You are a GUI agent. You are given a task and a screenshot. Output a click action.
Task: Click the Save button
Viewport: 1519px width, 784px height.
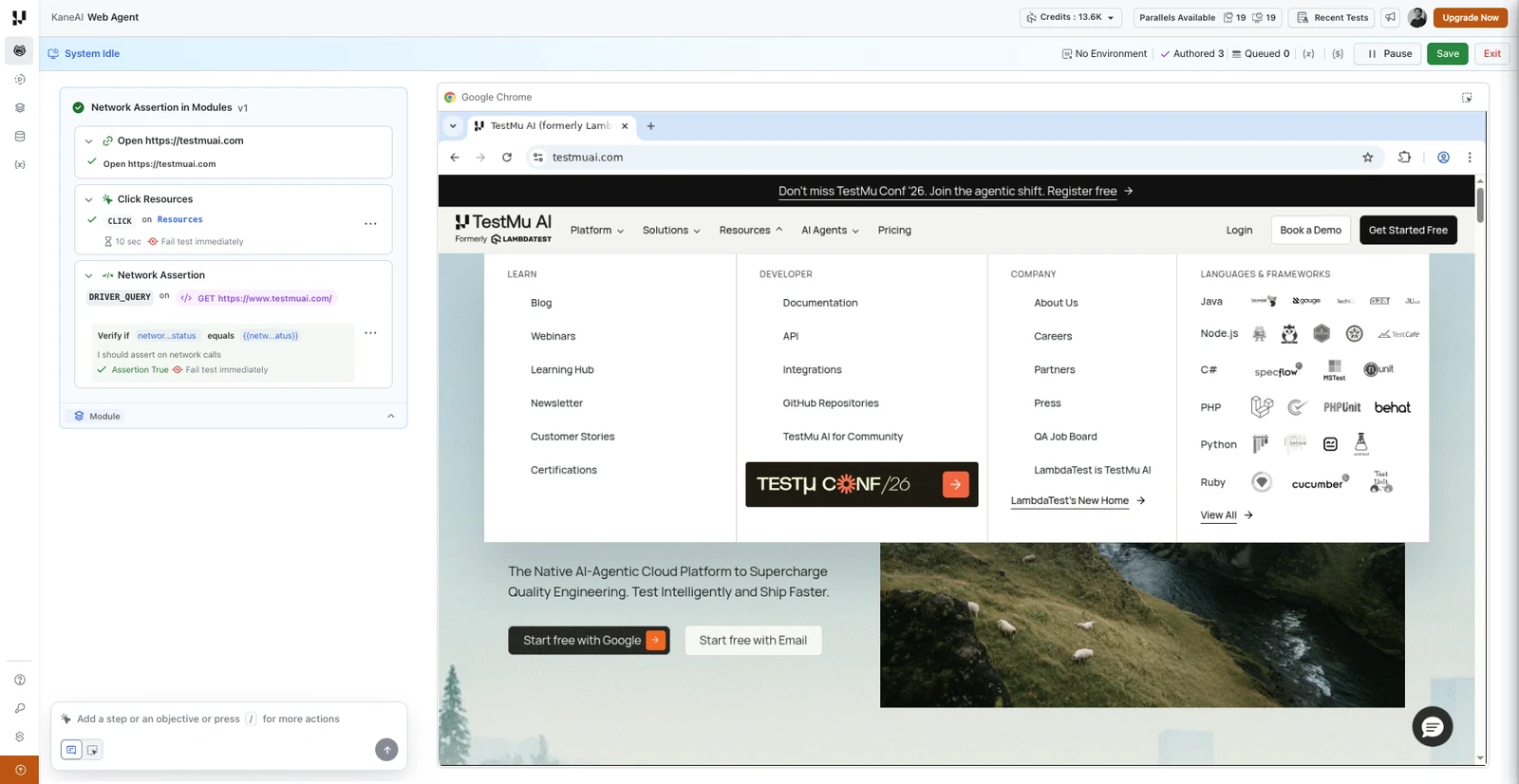click(x=1448, y=54)
